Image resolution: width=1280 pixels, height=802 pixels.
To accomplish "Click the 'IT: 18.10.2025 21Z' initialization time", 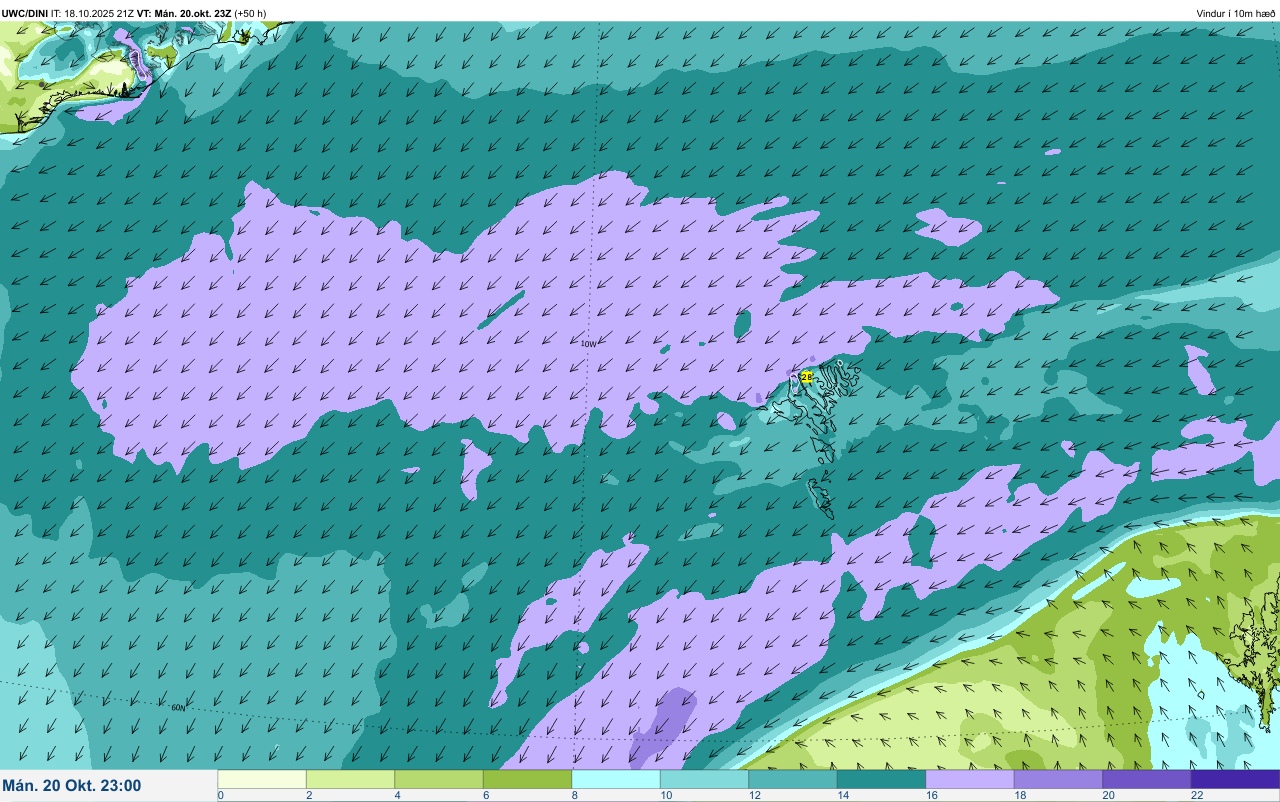I will 93,13.
